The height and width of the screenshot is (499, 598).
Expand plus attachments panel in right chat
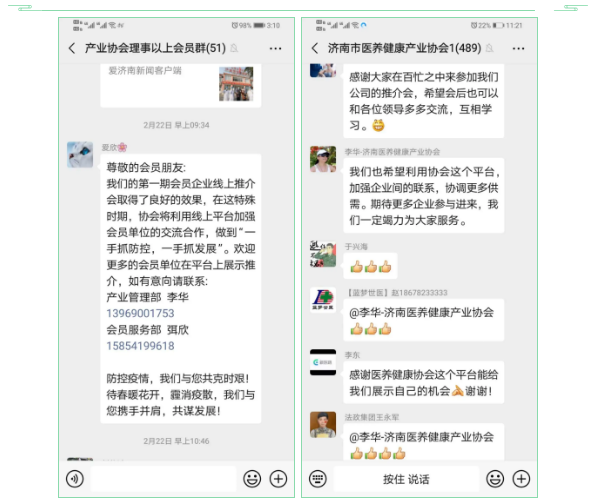(x=521, y=478)
